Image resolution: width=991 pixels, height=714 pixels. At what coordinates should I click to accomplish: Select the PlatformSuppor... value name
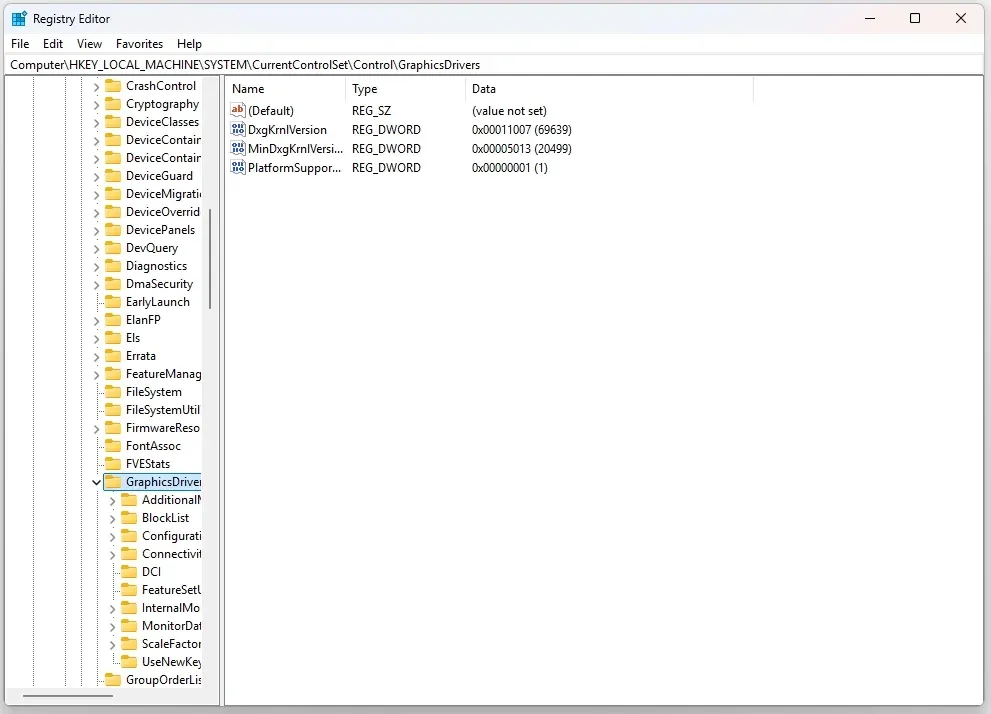[295, 167]
